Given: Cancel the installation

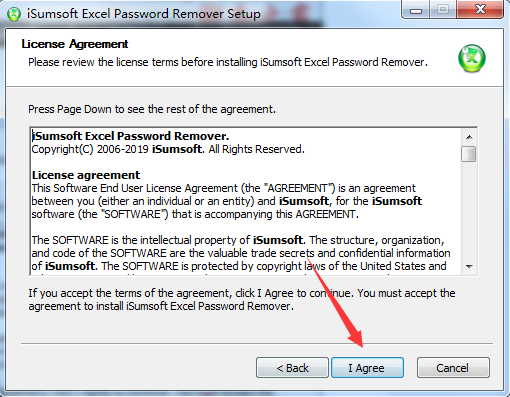Looking at the screenshot, I should [453, 368].
